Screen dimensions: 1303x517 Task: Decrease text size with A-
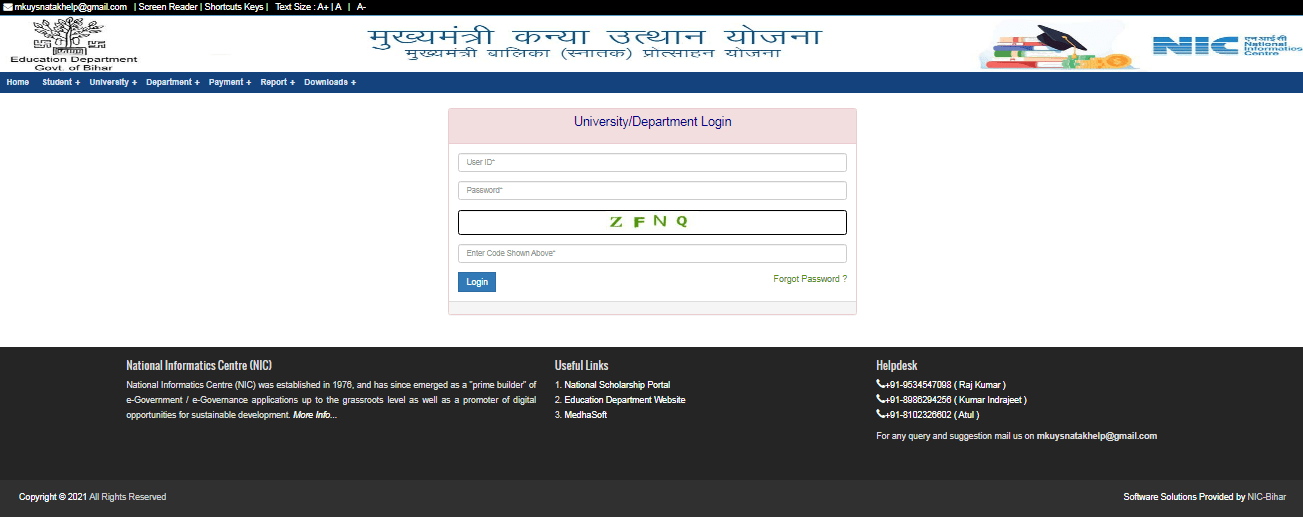[x=361, y=7]
